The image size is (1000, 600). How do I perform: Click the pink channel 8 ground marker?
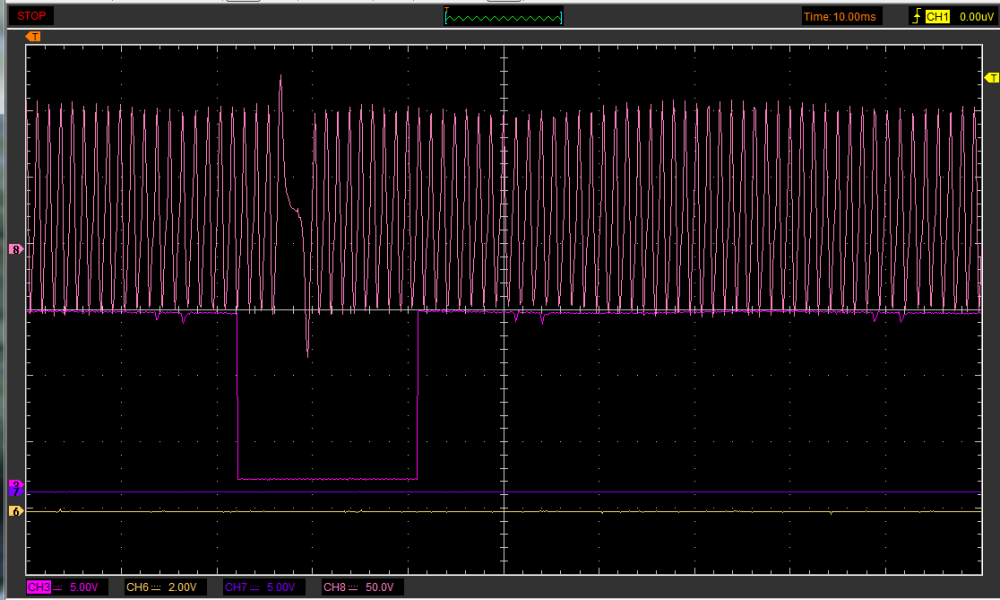[x=15, y=248]
